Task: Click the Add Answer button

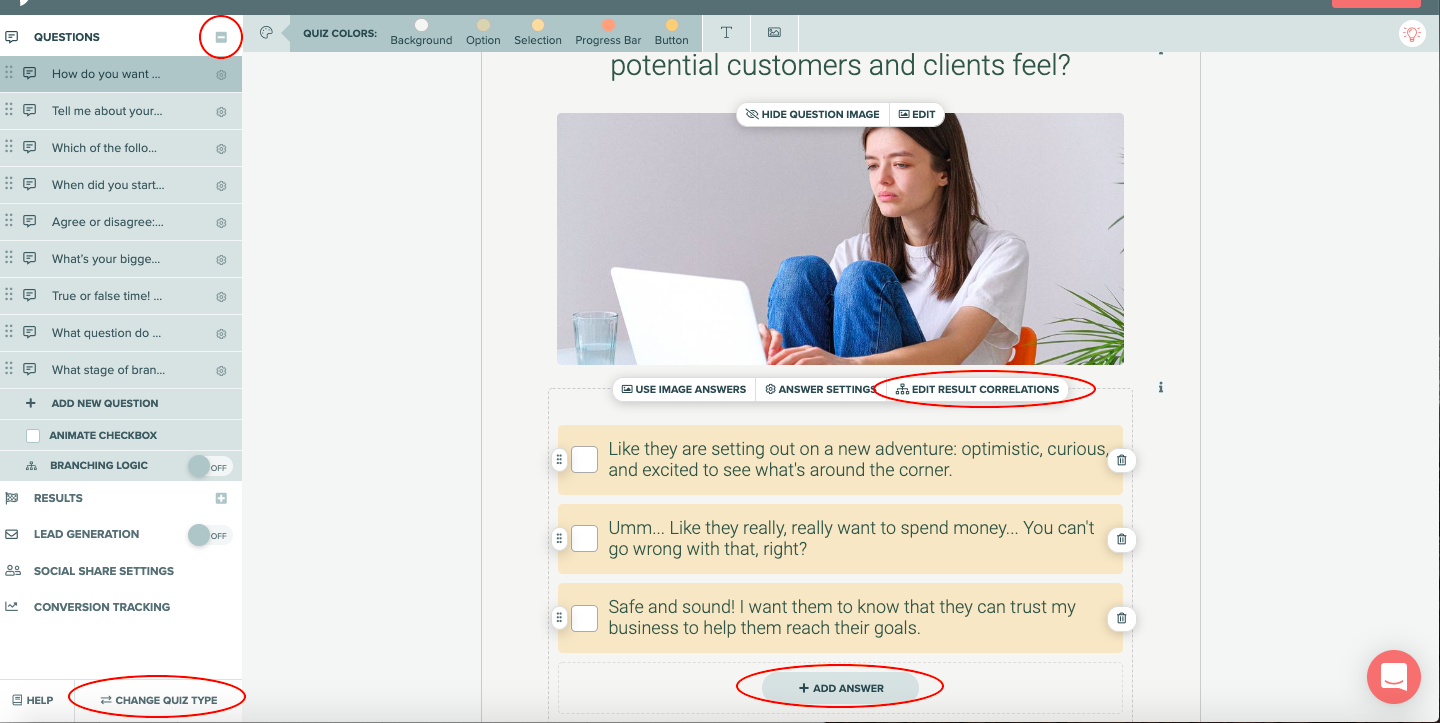Action: (840, 688)
